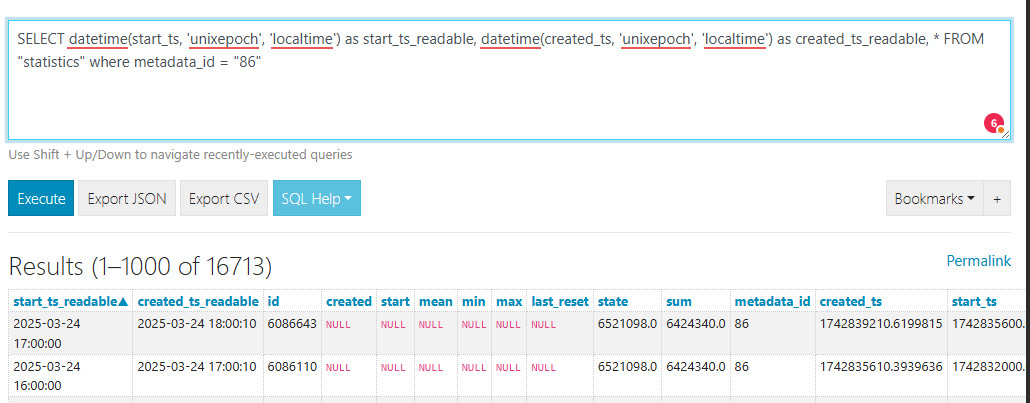The image size is (1030, 403).
Task: Sort by the mean column header
Action: coord(435,301)
